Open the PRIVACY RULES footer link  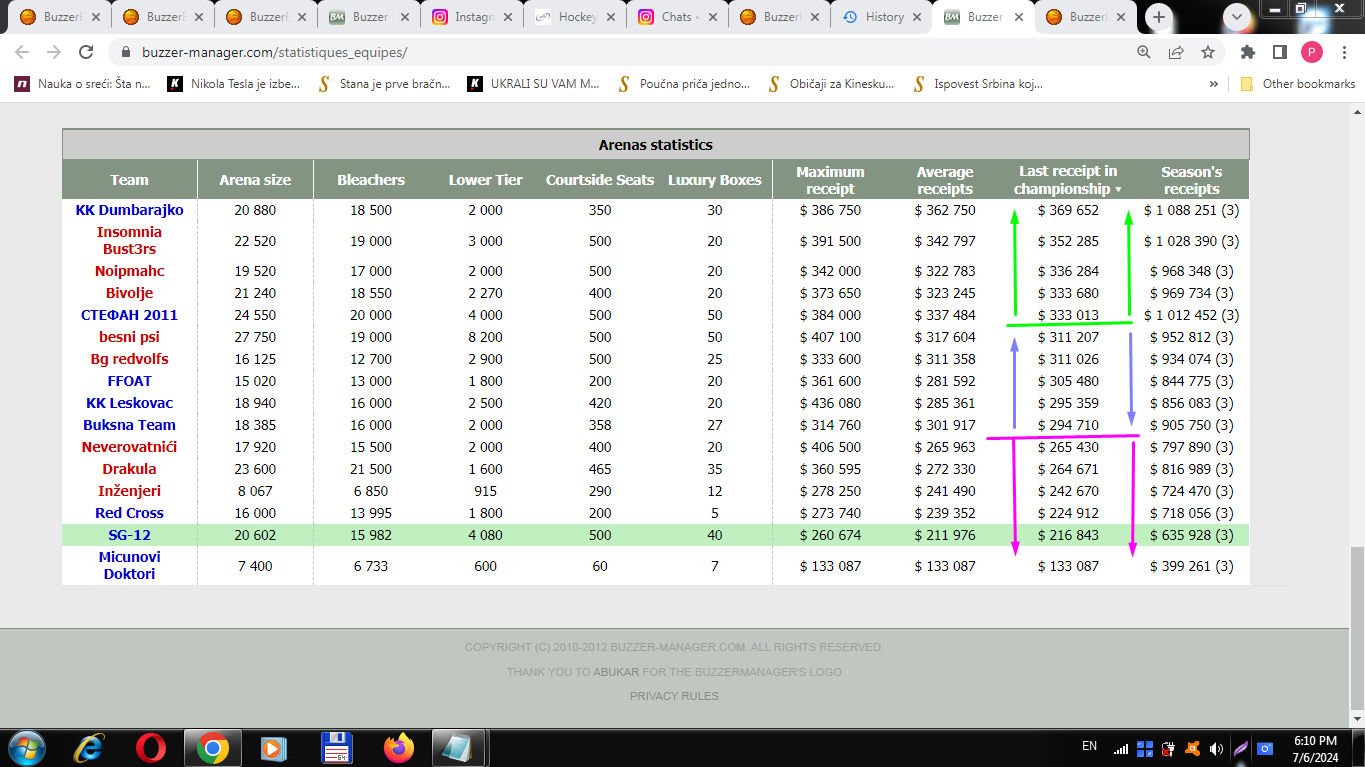point(674,696)
